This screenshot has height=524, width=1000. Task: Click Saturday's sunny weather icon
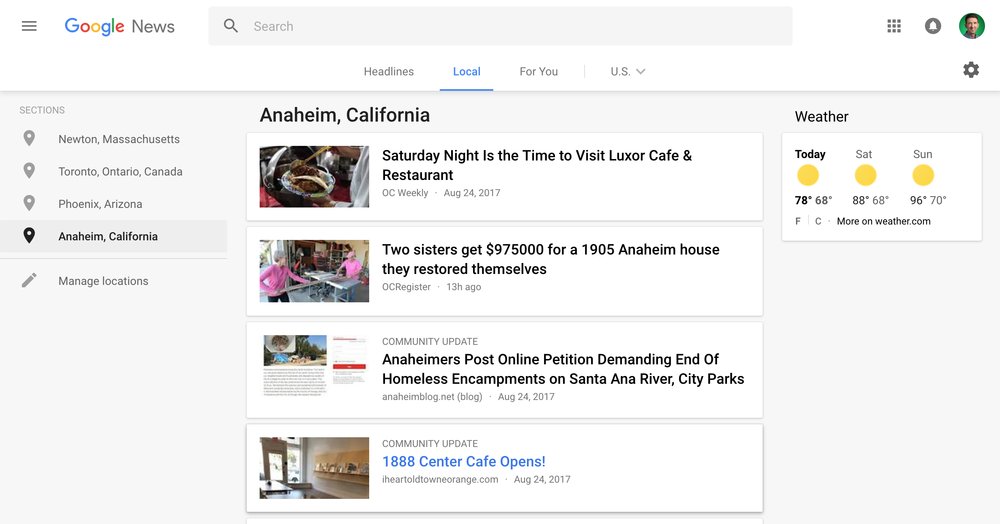(865, 175)
